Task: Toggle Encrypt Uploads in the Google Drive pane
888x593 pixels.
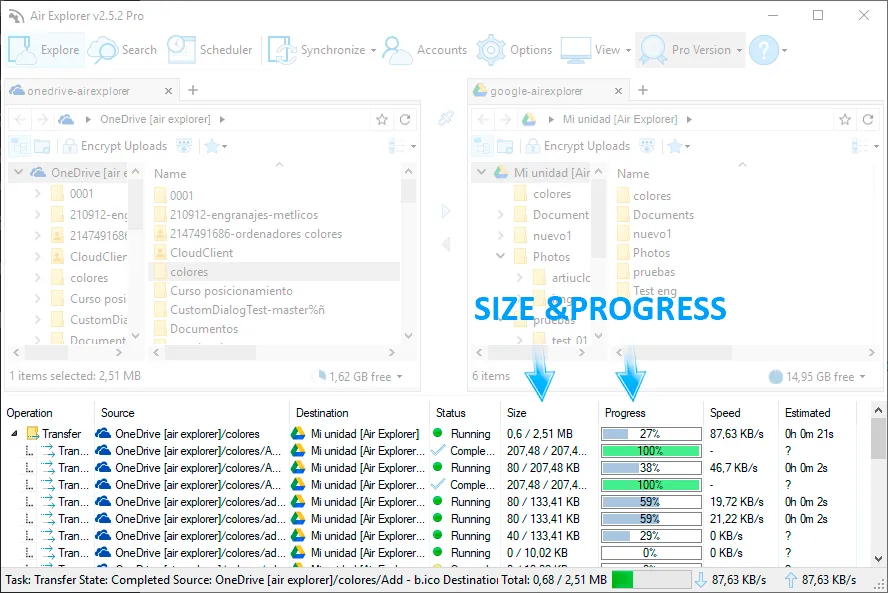Action: (x=578, y=146)
